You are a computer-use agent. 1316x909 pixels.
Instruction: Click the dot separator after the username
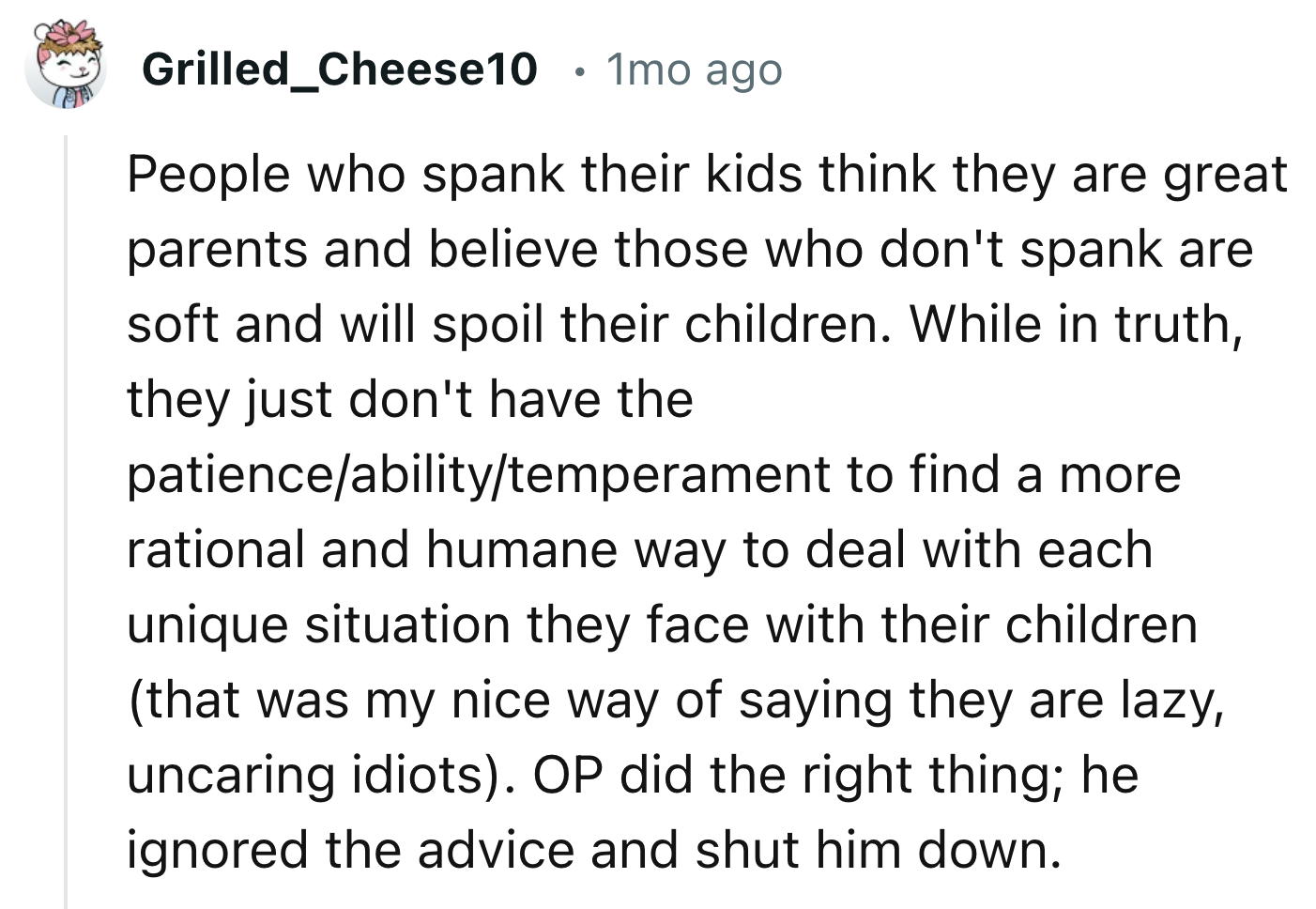[x=579, y=70]
